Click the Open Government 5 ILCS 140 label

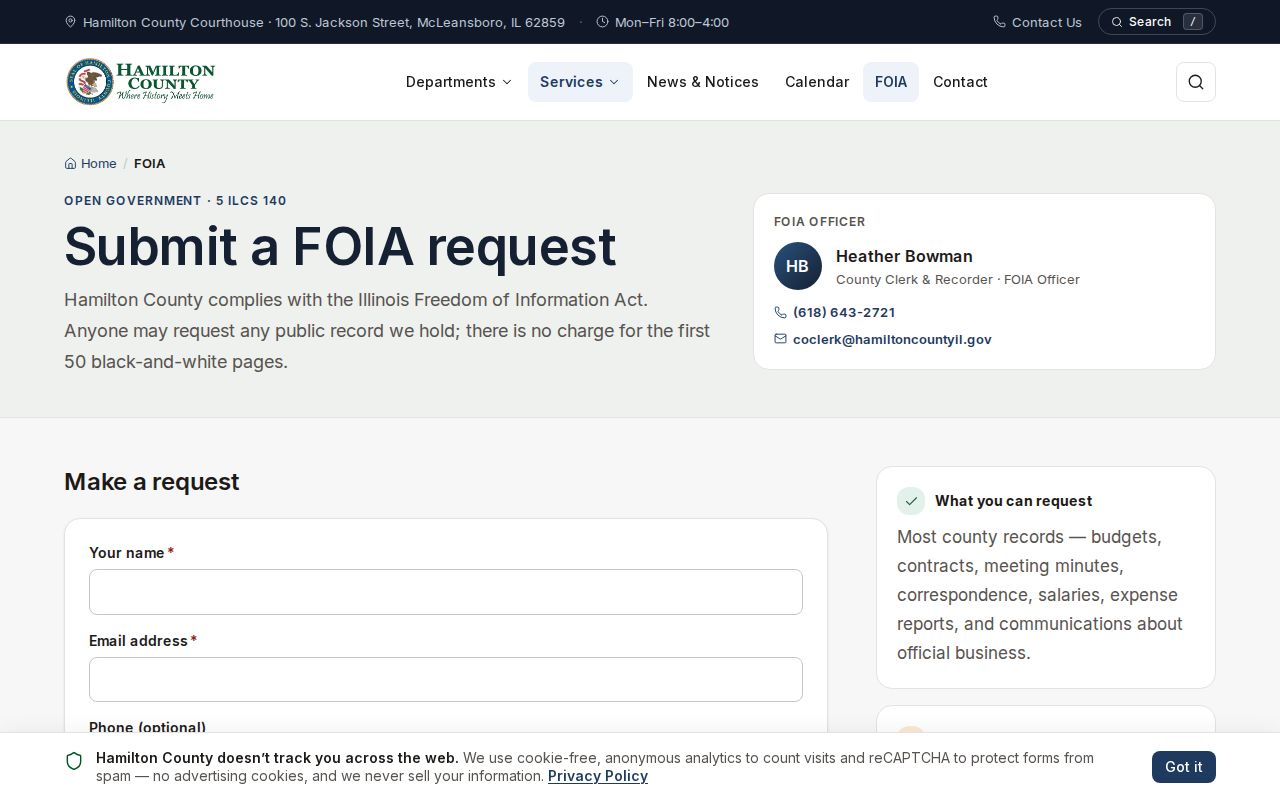click(175, 200)
